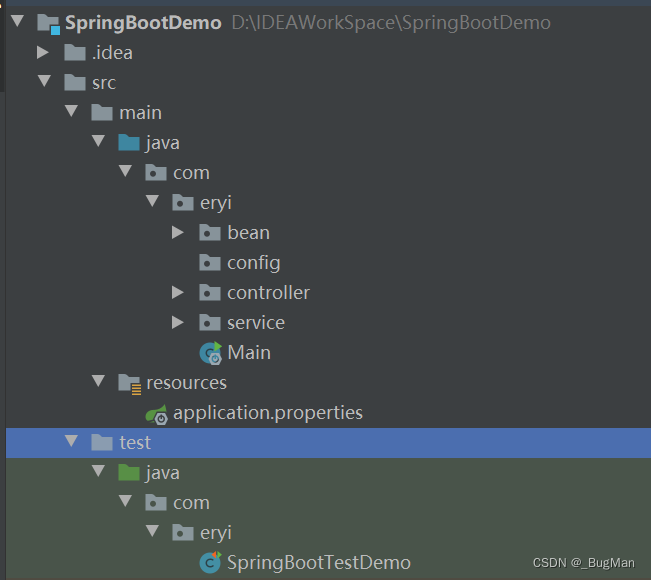Select the eryi label under test
Screen dimensions: 651x580
[216, 534]
